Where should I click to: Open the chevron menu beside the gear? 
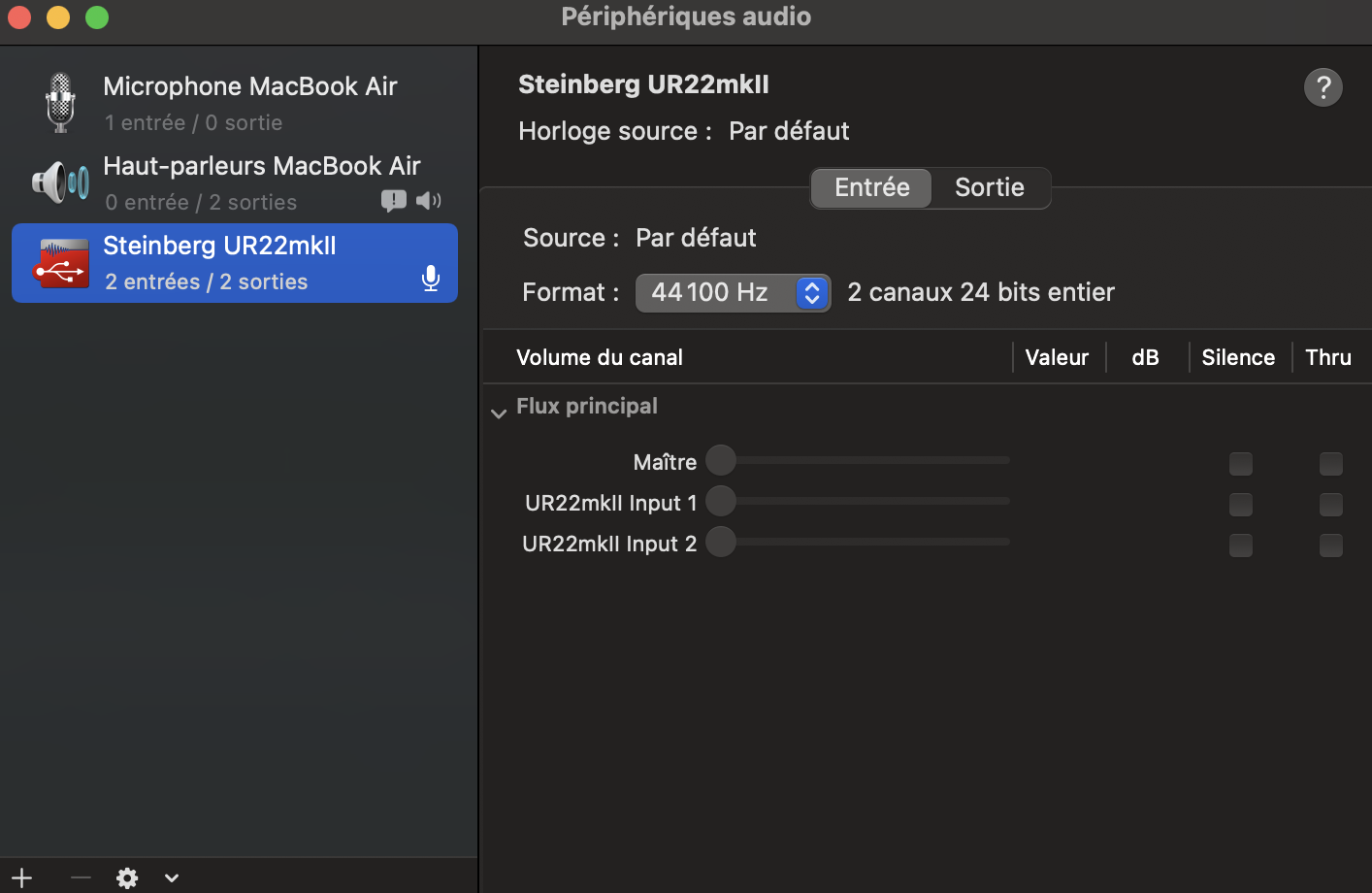point(172,877)
